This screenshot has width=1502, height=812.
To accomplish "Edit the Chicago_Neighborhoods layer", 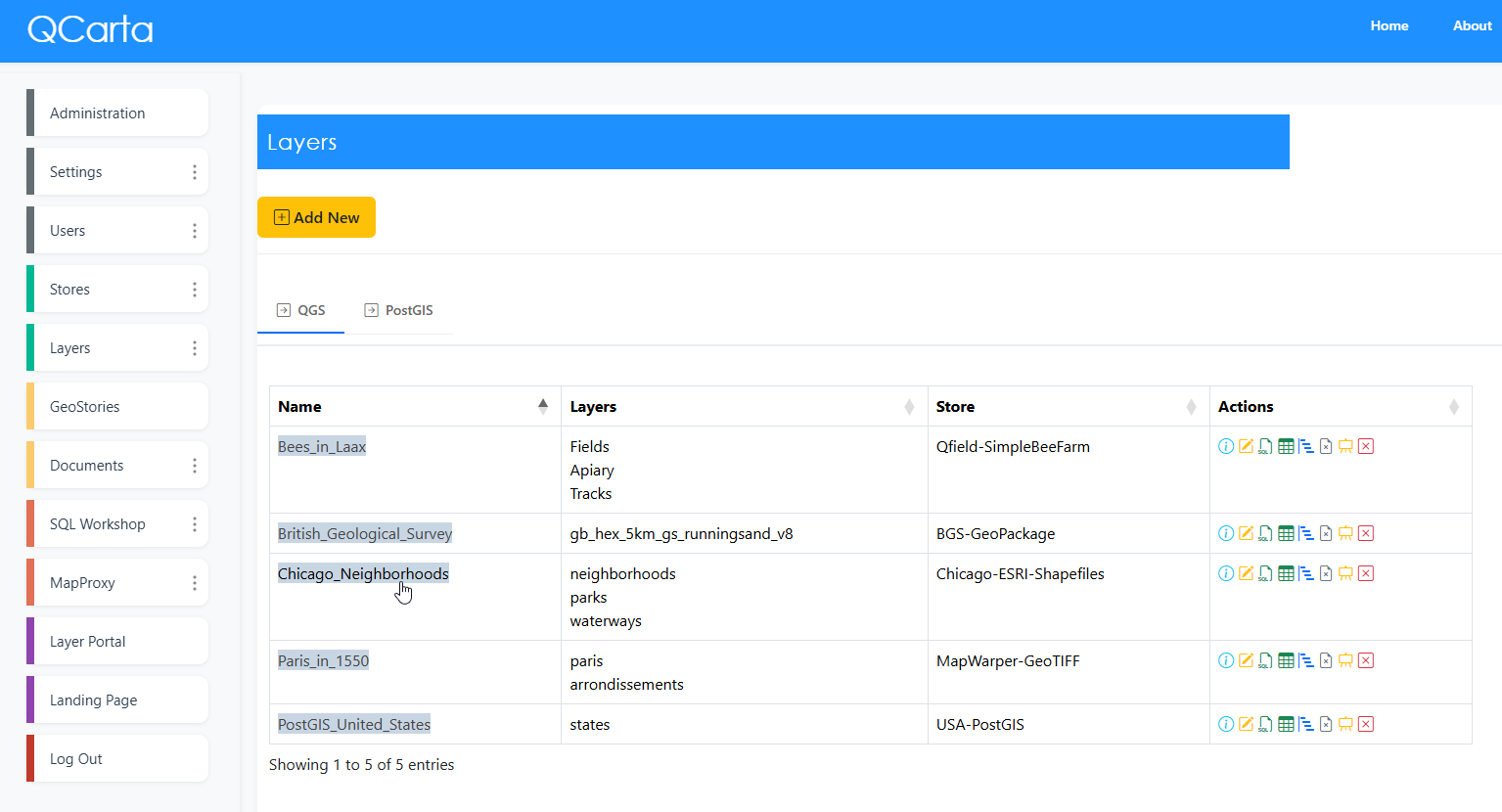I will (x=1246, y=573).
